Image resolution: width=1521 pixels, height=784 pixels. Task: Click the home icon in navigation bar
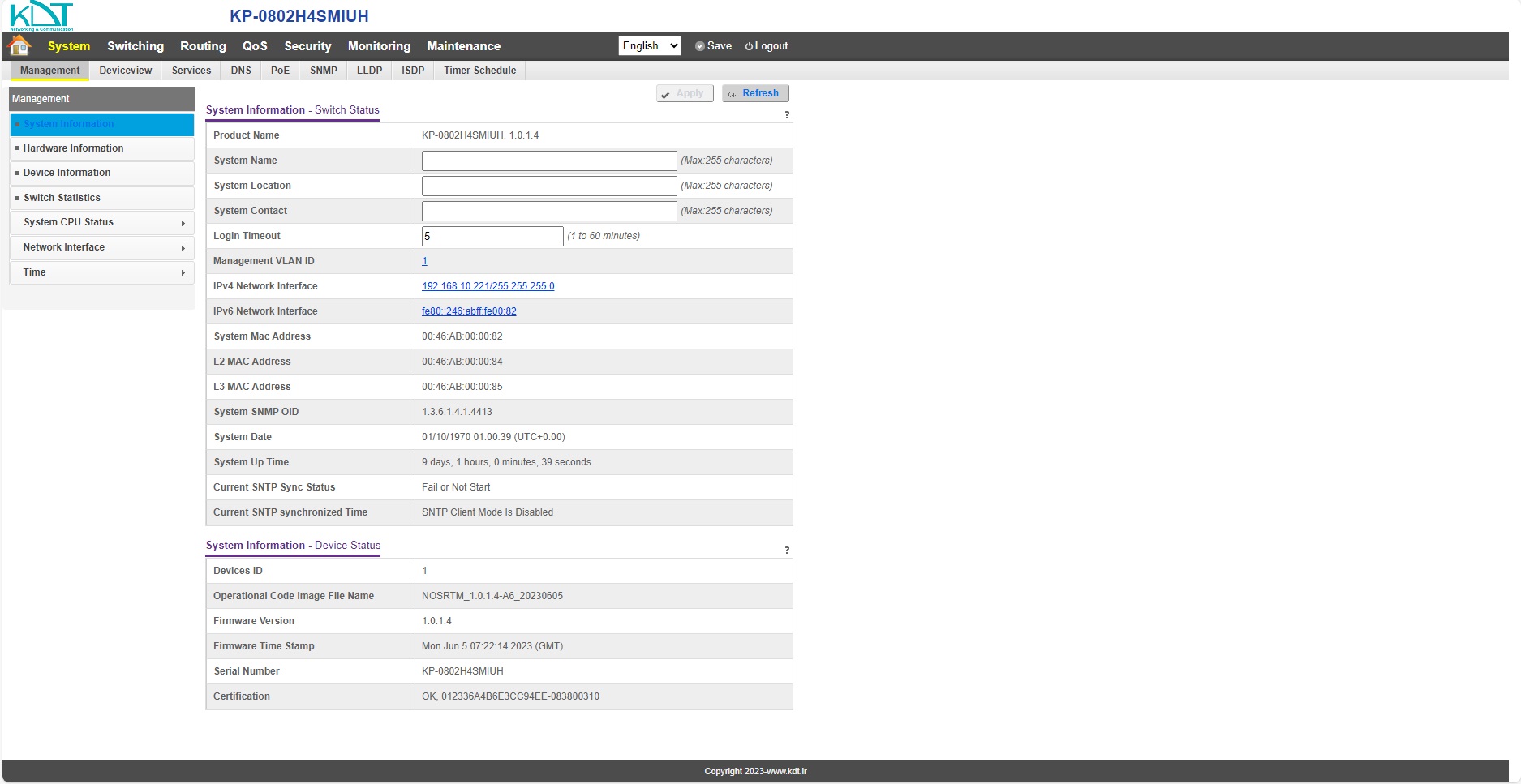(x=19, y=45)
